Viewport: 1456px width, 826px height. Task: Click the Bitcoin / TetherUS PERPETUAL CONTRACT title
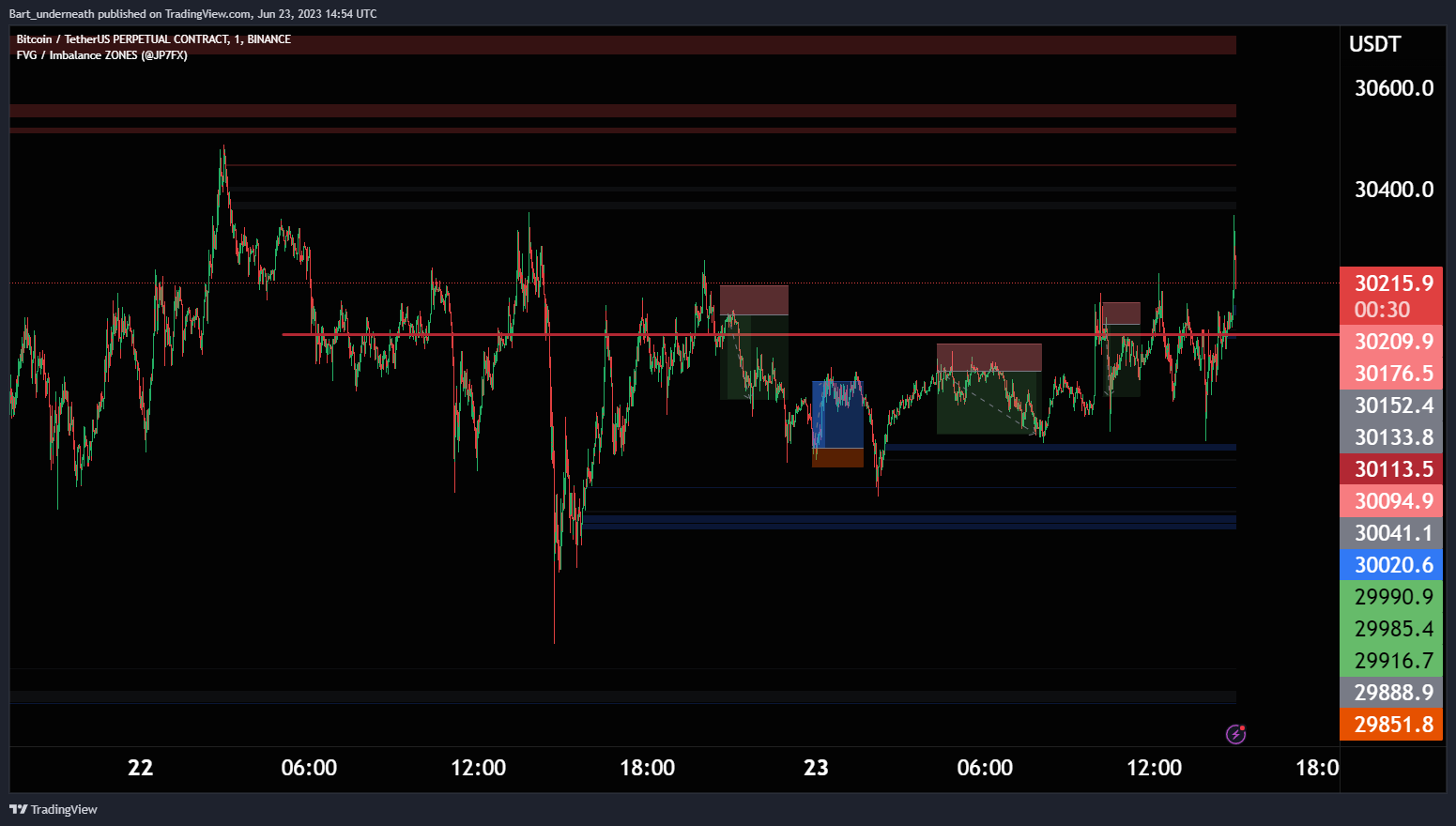[153, 39]
